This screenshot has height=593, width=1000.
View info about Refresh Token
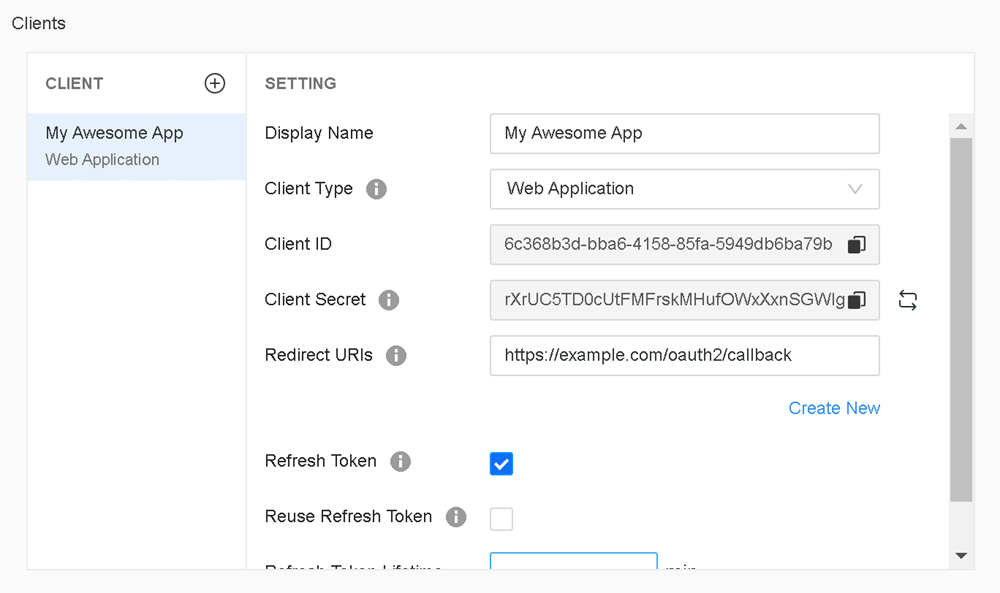tap(400, 462)
